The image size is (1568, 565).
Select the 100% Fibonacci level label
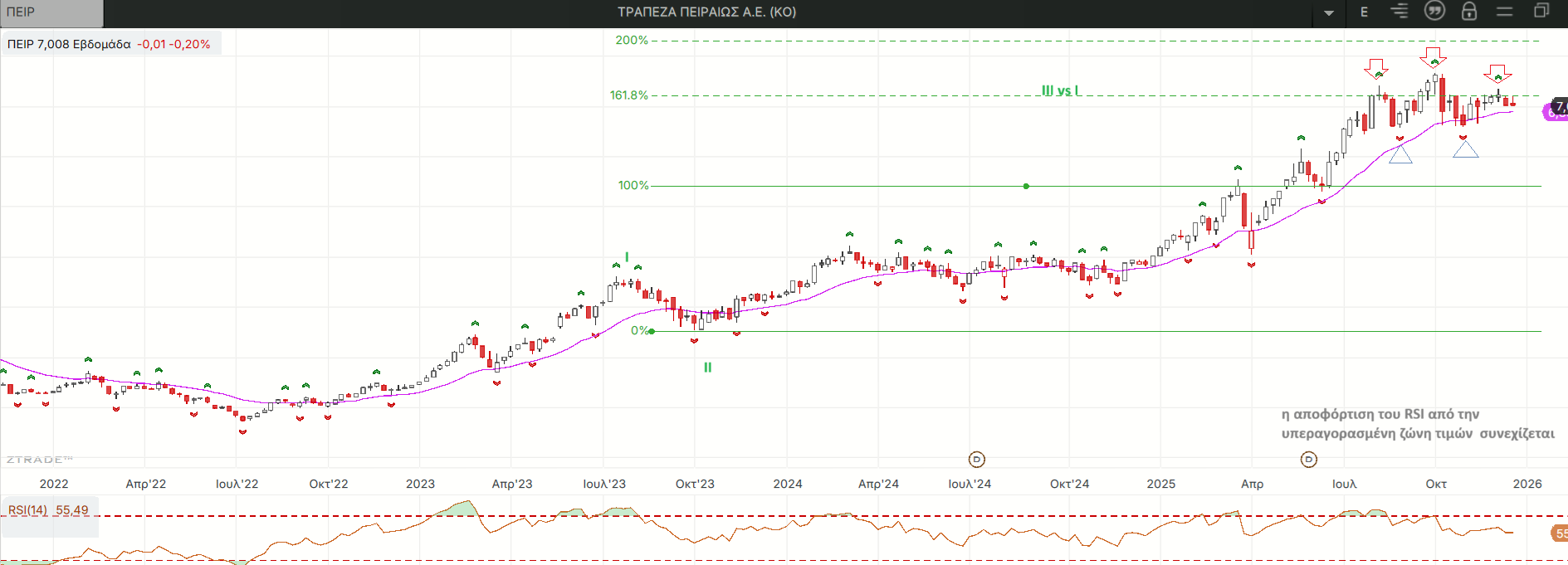pyautogui.click(x=633, y=186)
